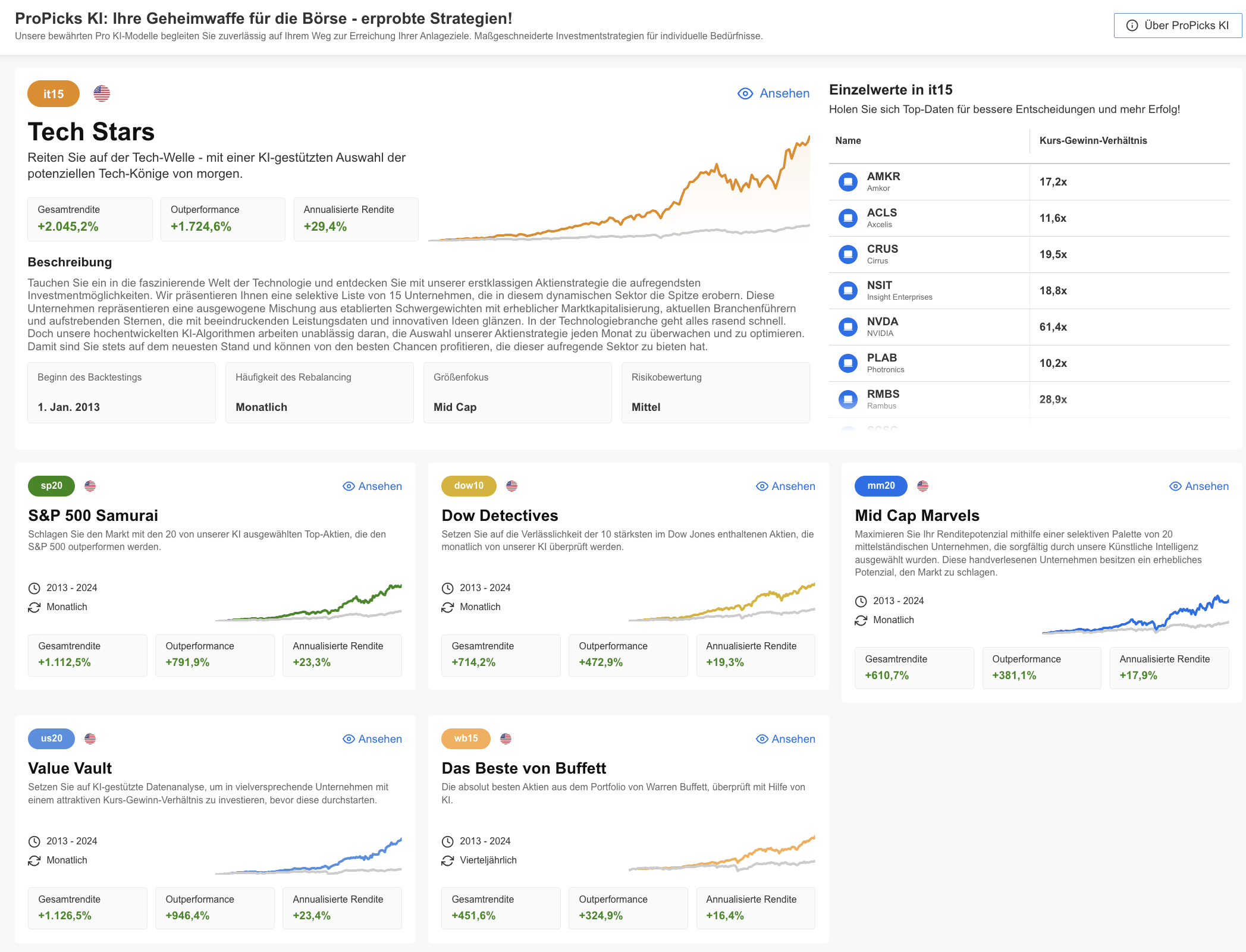The width and height of the screenshot is (1246, 952).
Task: Click the Risikobewertung Mittel value
Action: click(646, 407)
